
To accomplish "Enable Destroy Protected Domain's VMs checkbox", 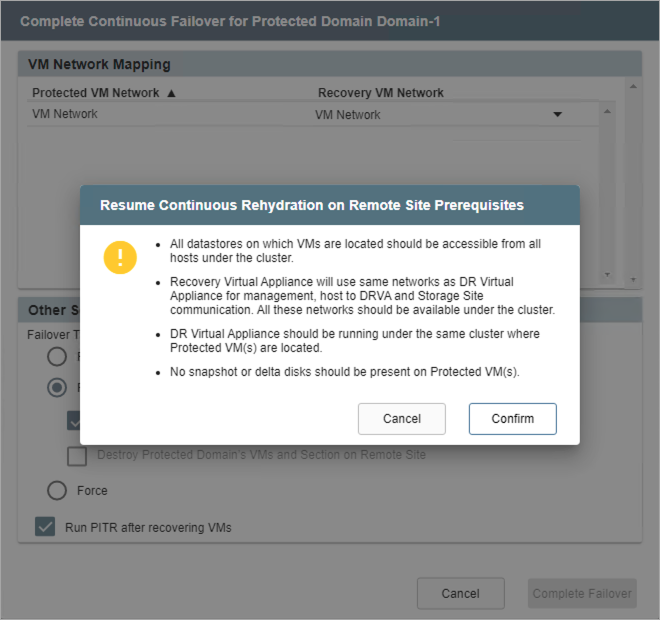I will 77,456.
